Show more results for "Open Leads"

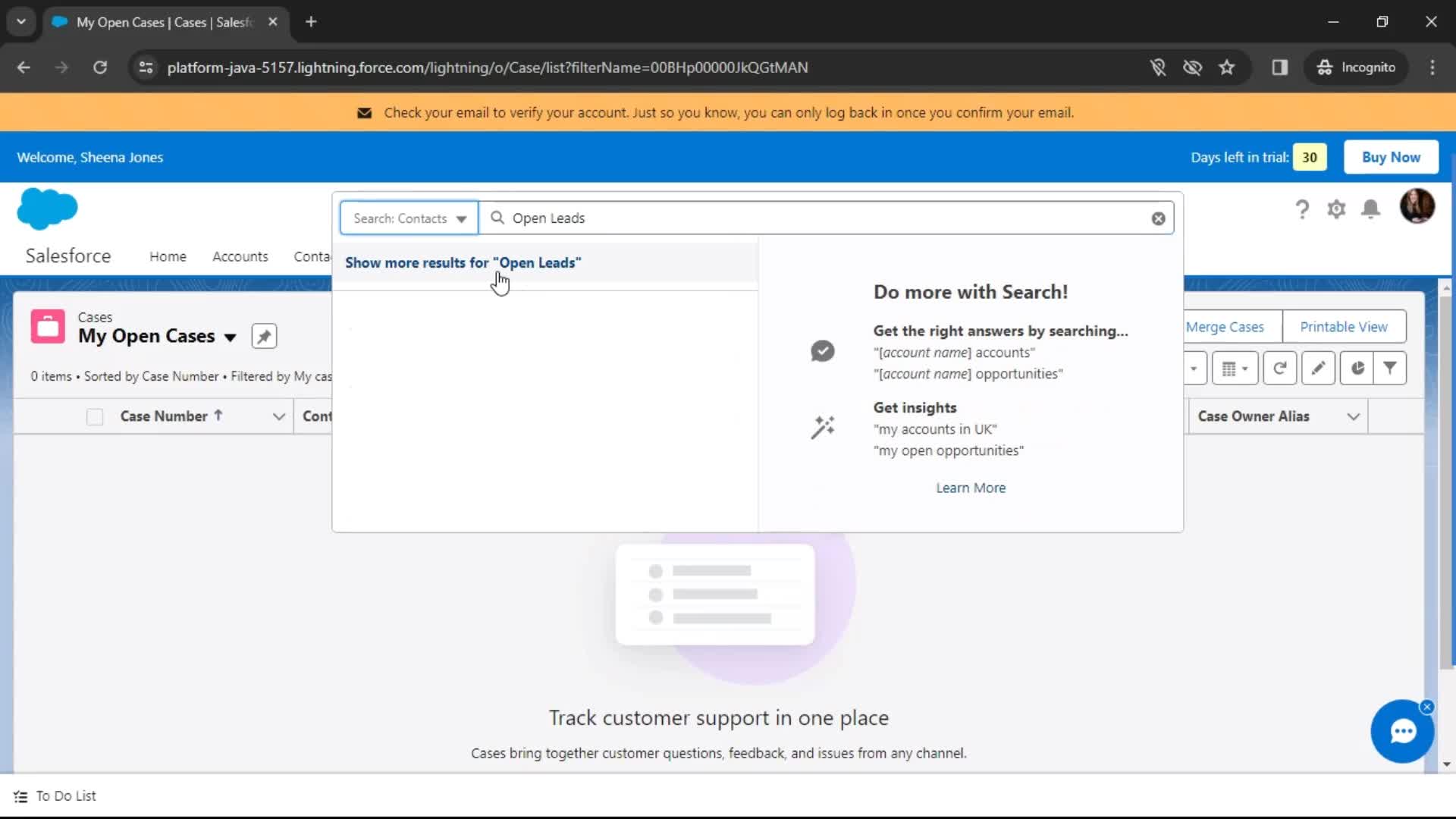click(x=463, y=262)
